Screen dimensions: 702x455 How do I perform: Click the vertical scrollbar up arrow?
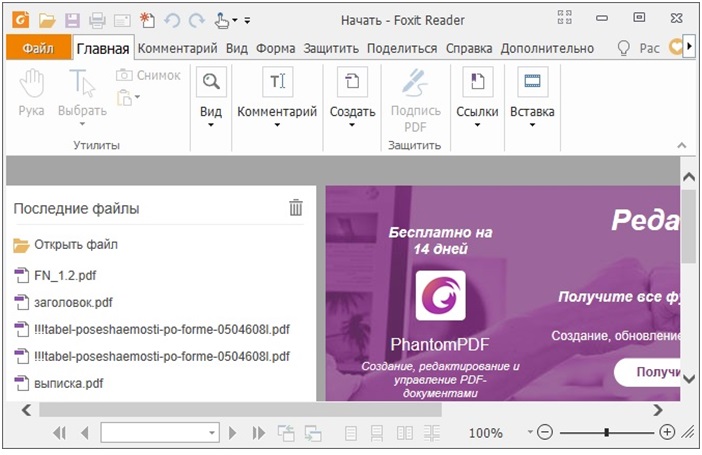point(689,177)
